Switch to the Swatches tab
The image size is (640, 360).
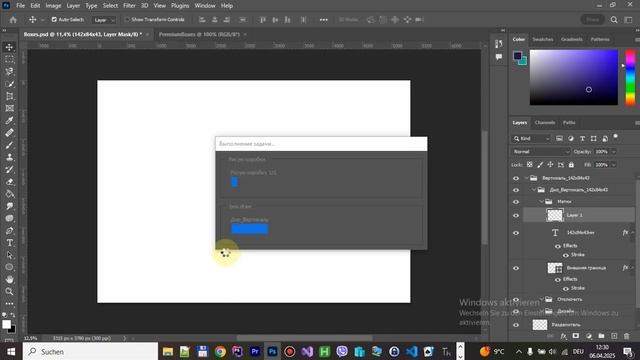pyautogui.click(x=543, y=39)
